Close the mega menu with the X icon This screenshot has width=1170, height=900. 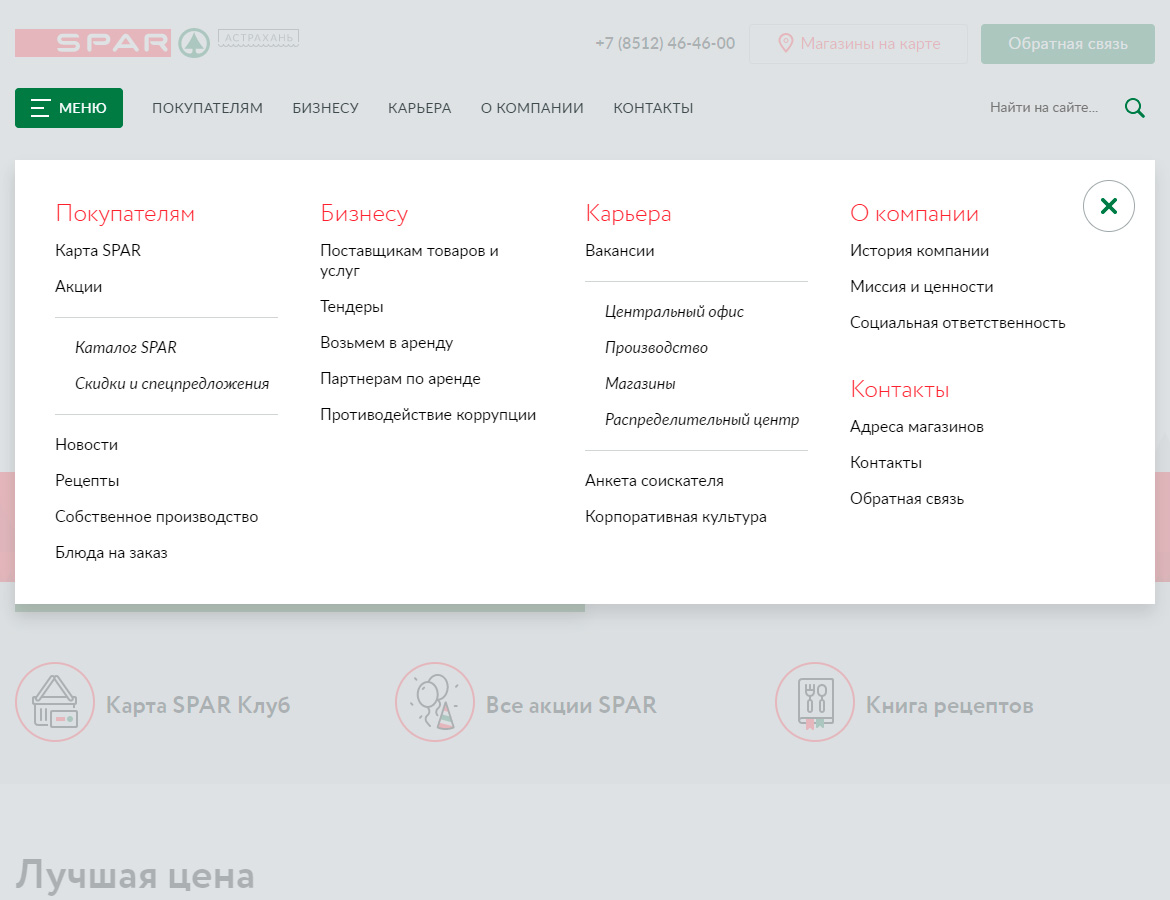[1108, 206]
